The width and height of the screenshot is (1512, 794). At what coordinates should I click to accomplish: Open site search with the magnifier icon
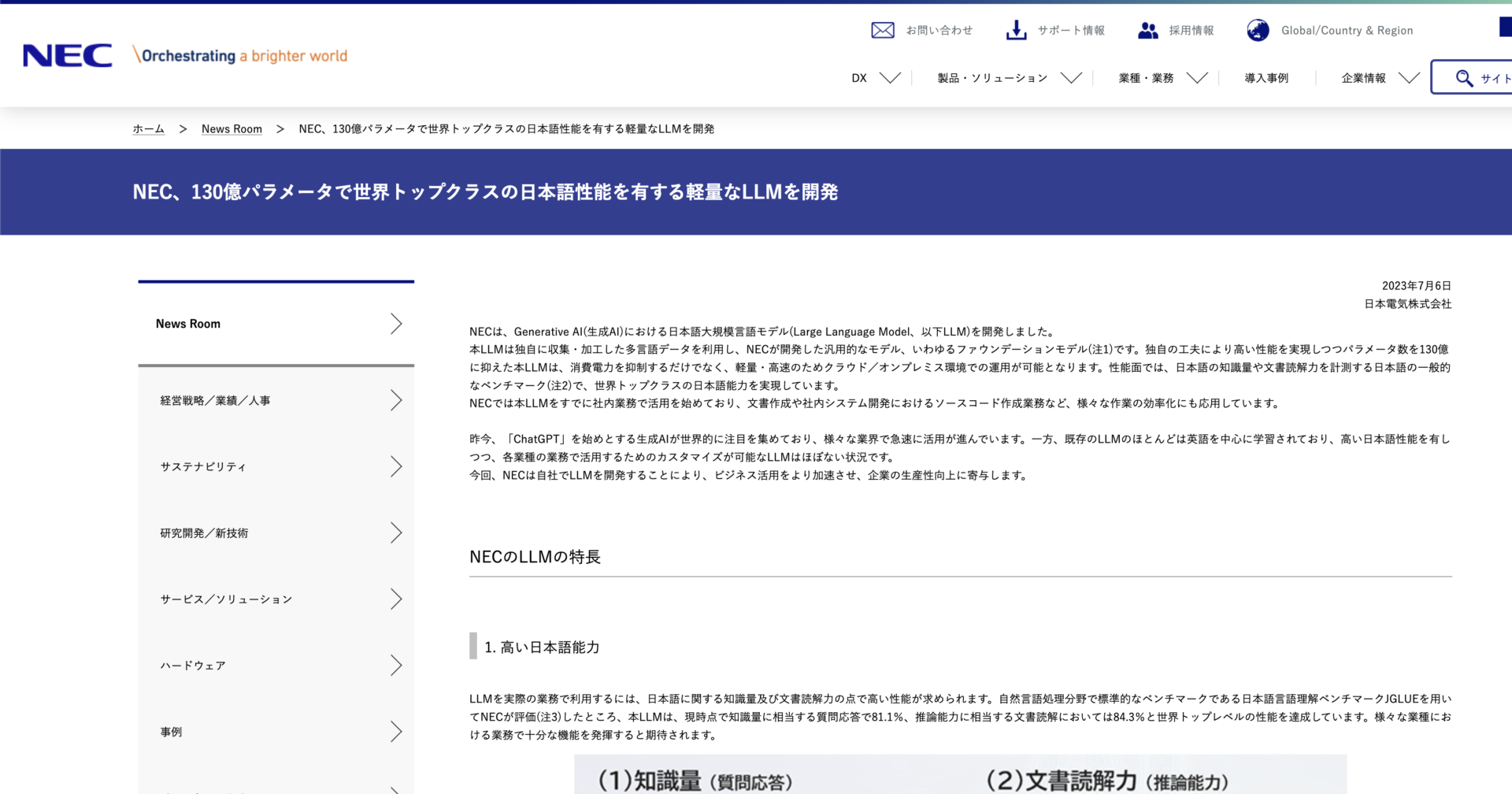tap(1465, 78)
